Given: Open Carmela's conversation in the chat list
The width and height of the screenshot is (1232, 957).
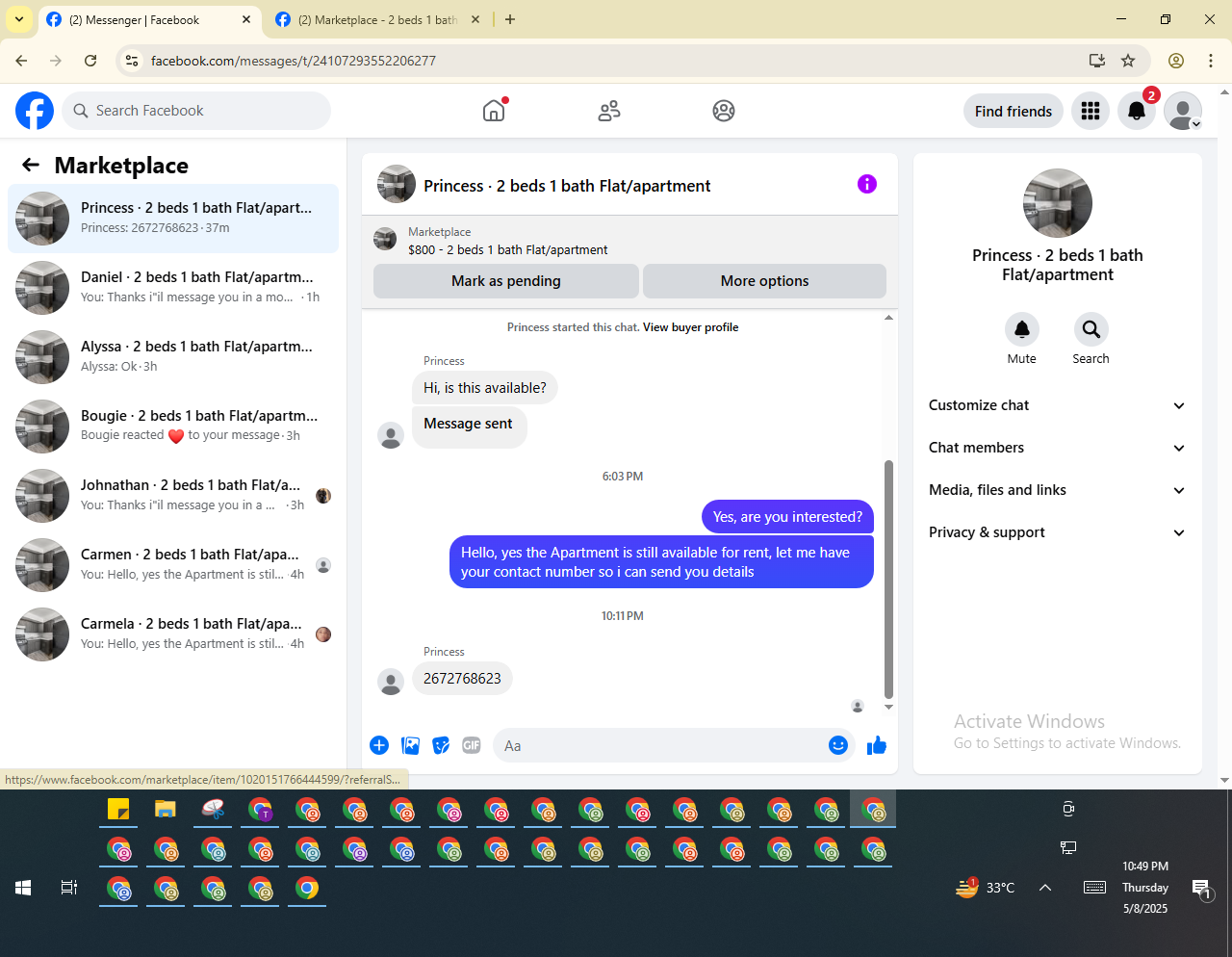Looking at the screenshot, I should coord(173,634).
